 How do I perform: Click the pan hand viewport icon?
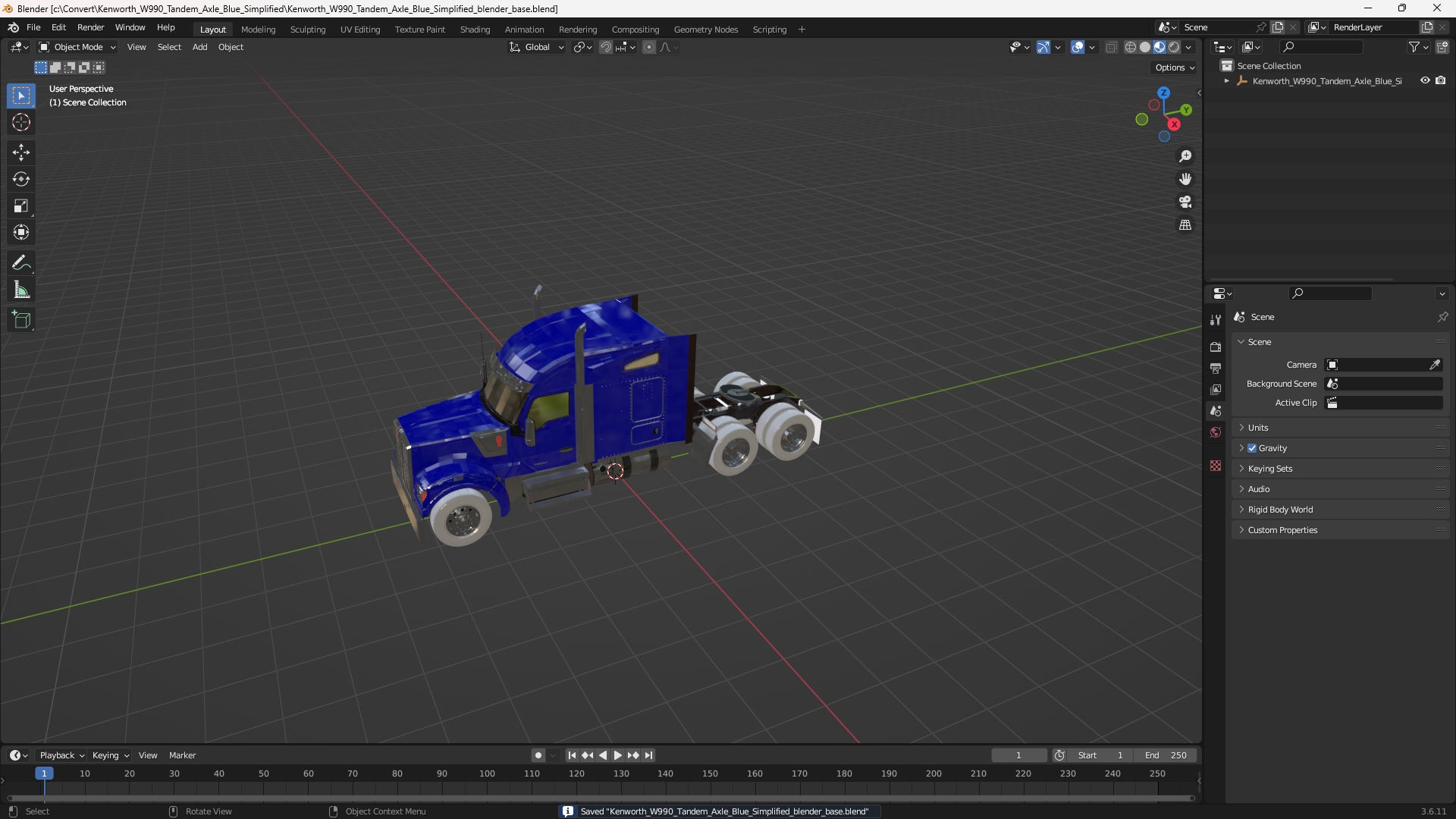click(1185, 179)
